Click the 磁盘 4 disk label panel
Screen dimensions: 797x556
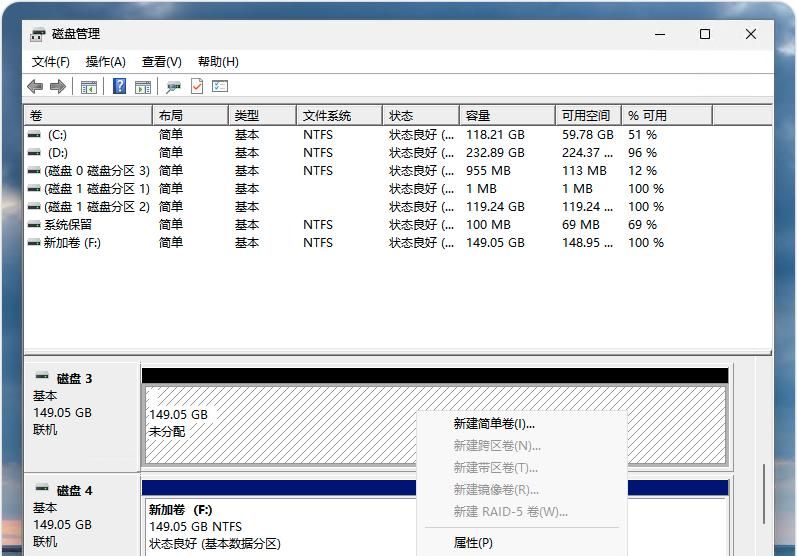[x=83, y=515]
